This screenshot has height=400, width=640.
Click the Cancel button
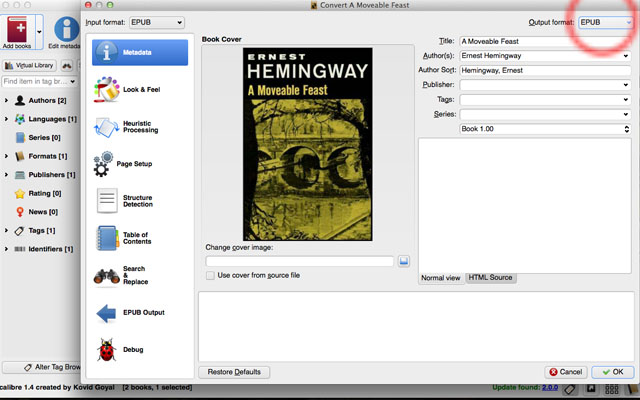pos(566,372)
